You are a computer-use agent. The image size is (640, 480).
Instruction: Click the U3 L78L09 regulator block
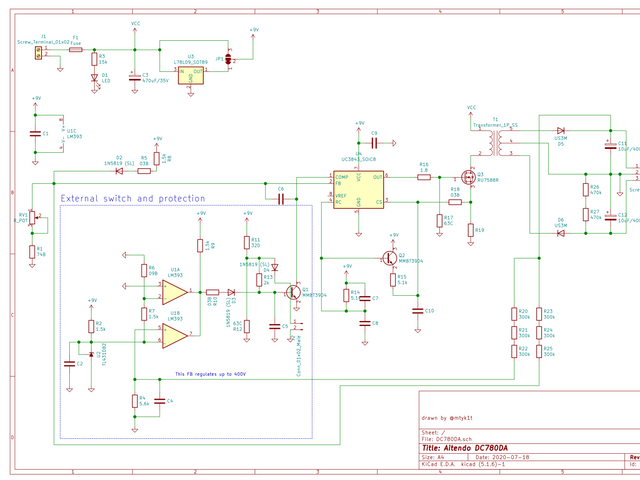click(x=190, y=75)
